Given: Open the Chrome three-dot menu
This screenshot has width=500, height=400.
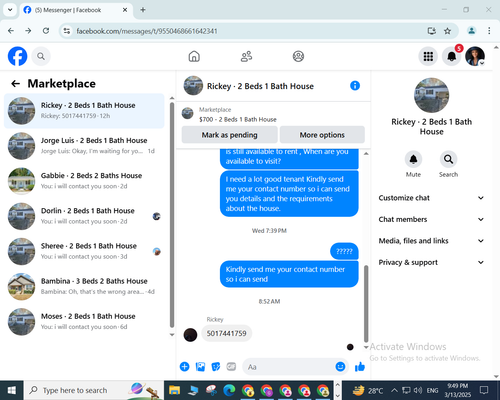Looking at the screenshot, I should pyautogui.click(x=489, y=31).
